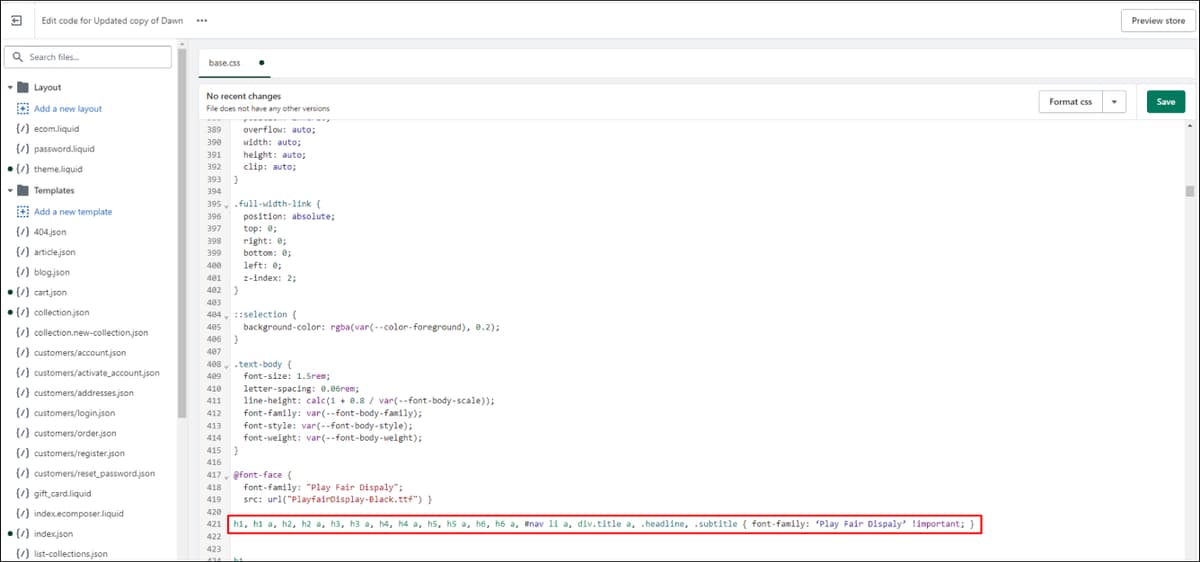Click the Search files input field
This screenshot has height=562, width=1200.
[90, 57]
